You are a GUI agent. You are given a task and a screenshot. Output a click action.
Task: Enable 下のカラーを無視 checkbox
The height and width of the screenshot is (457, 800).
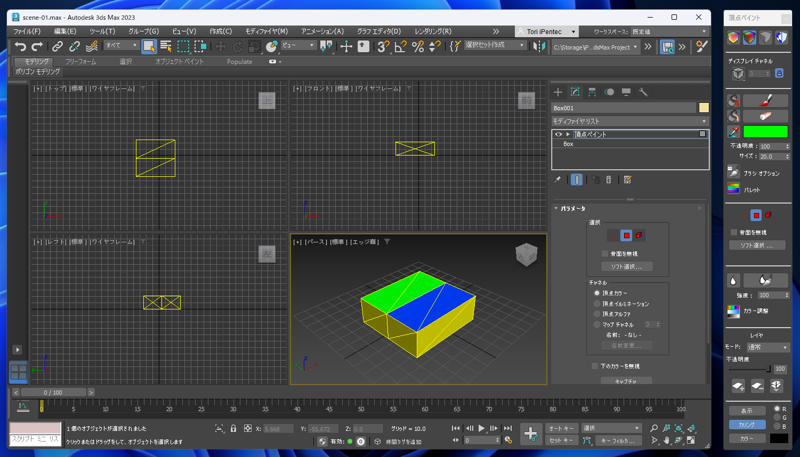click(x=595, y=366)
